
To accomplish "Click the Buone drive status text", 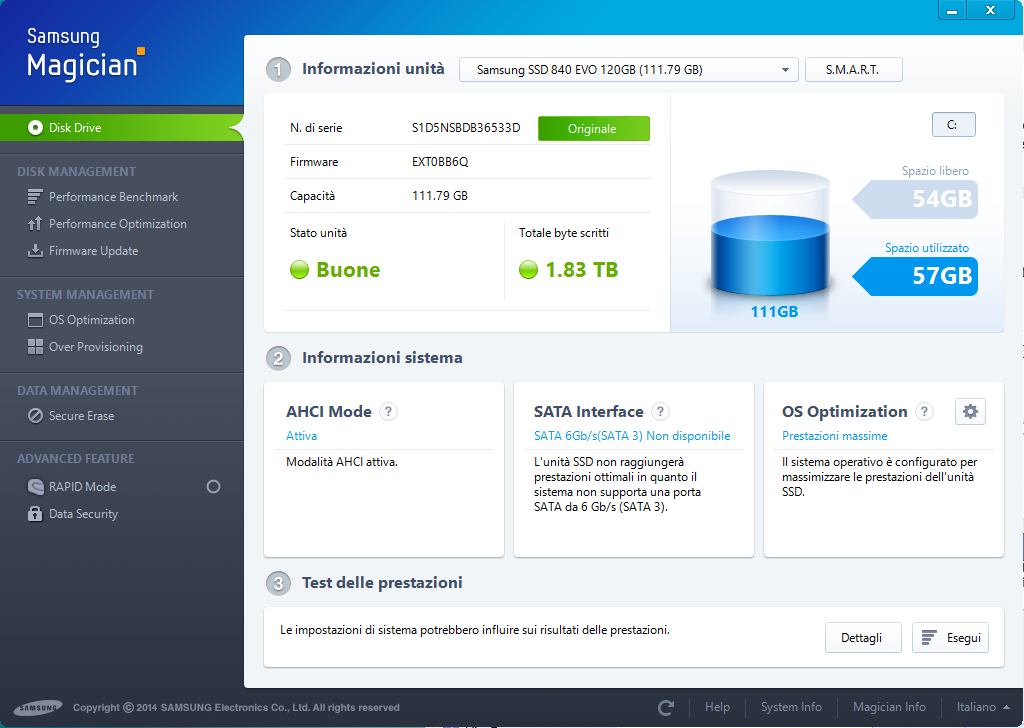I will (x=348, y=270).
